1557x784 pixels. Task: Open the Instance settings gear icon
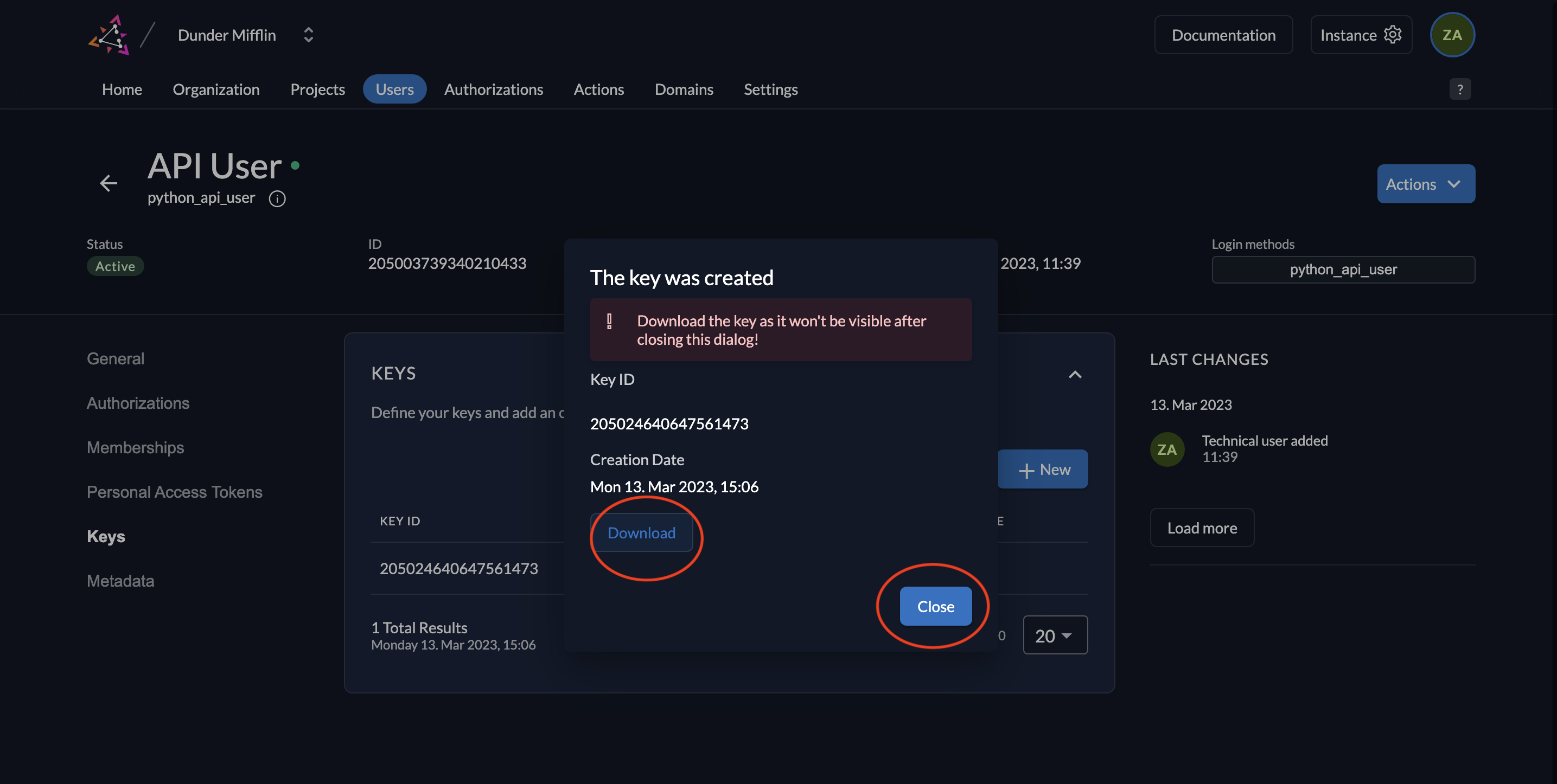1393,34
